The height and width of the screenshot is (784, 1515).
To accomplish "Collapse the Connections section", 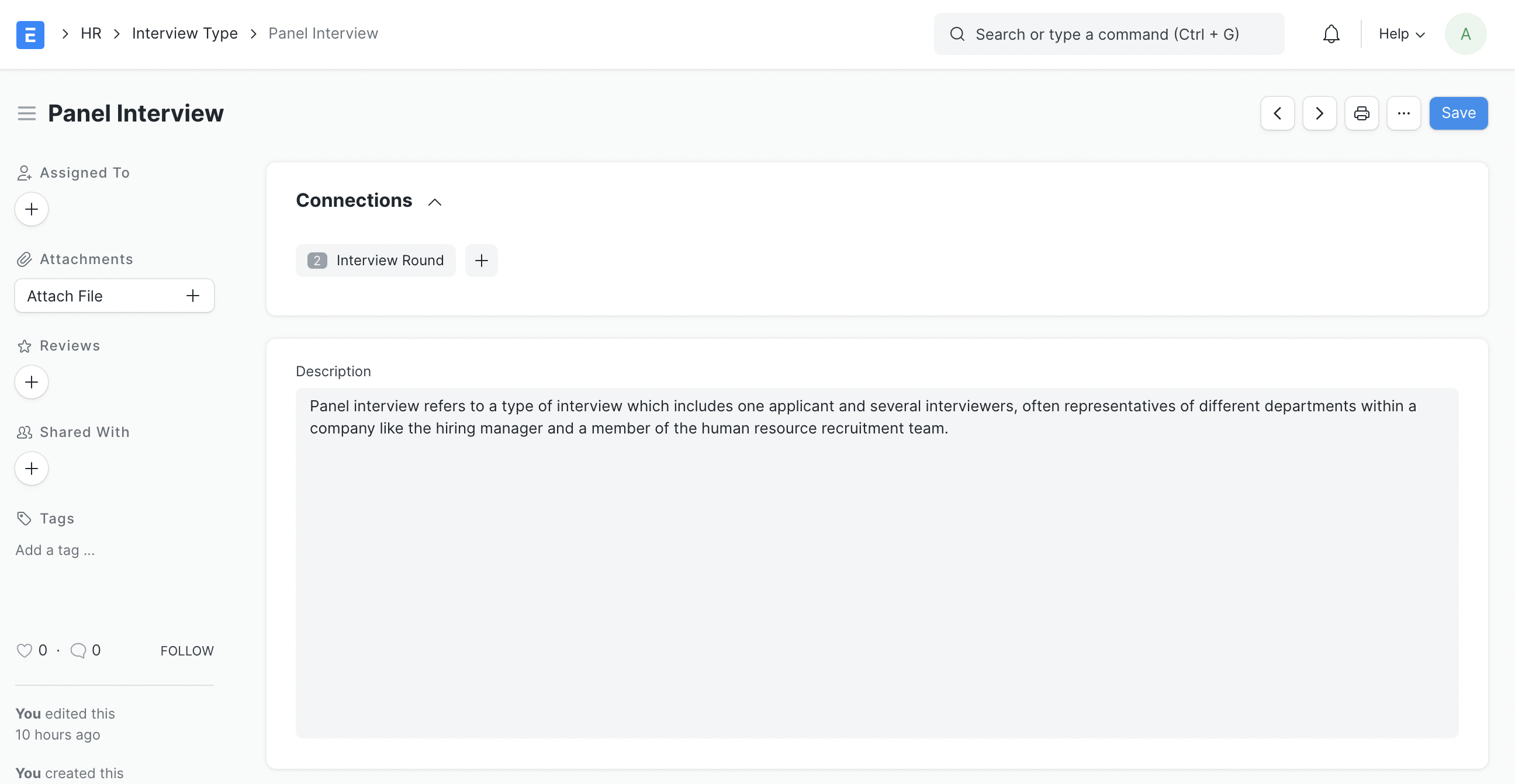I will [434, 202].
